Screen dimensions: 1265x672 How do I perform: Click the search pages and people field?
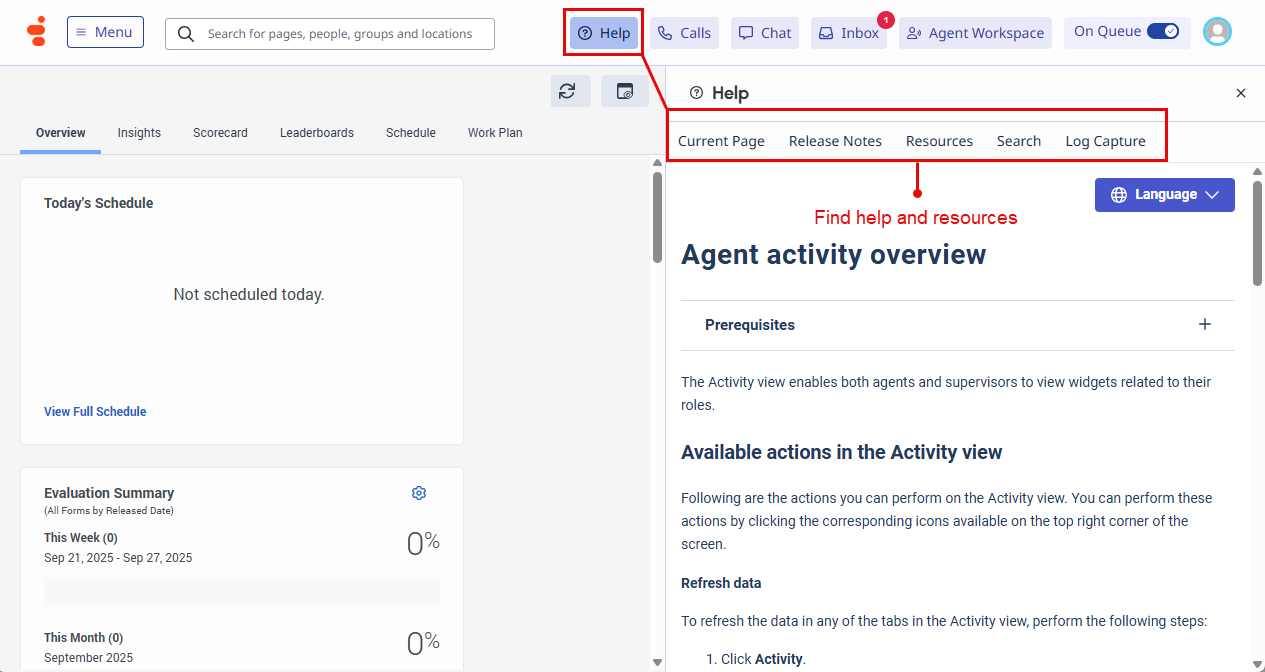click(x=338, y=34)
